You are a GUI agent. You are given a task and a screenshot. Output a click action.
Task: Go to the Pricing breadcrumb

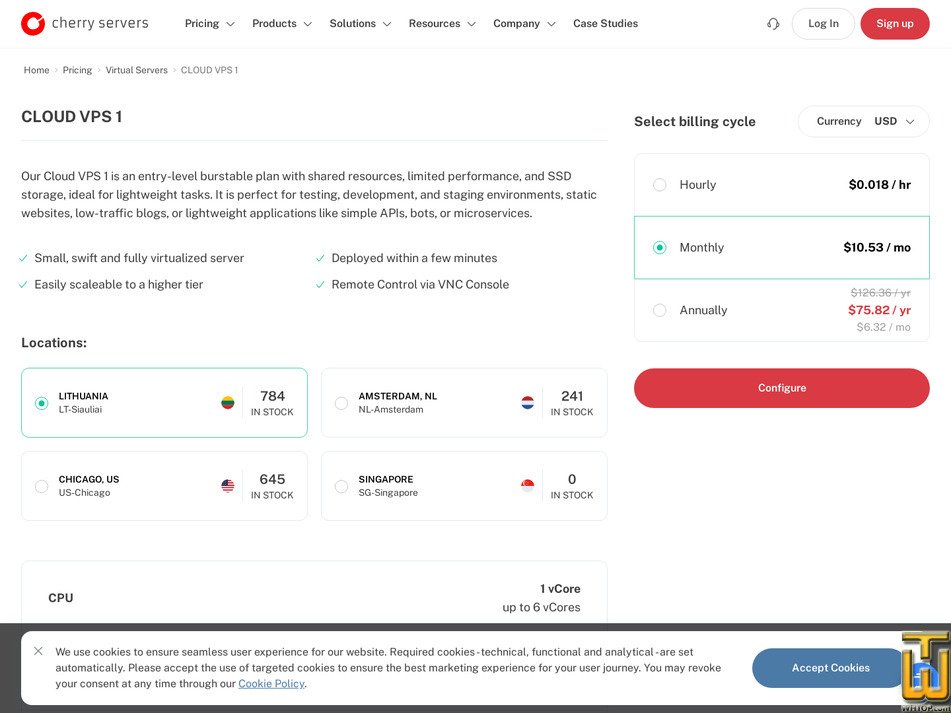(x=77, y=70)
